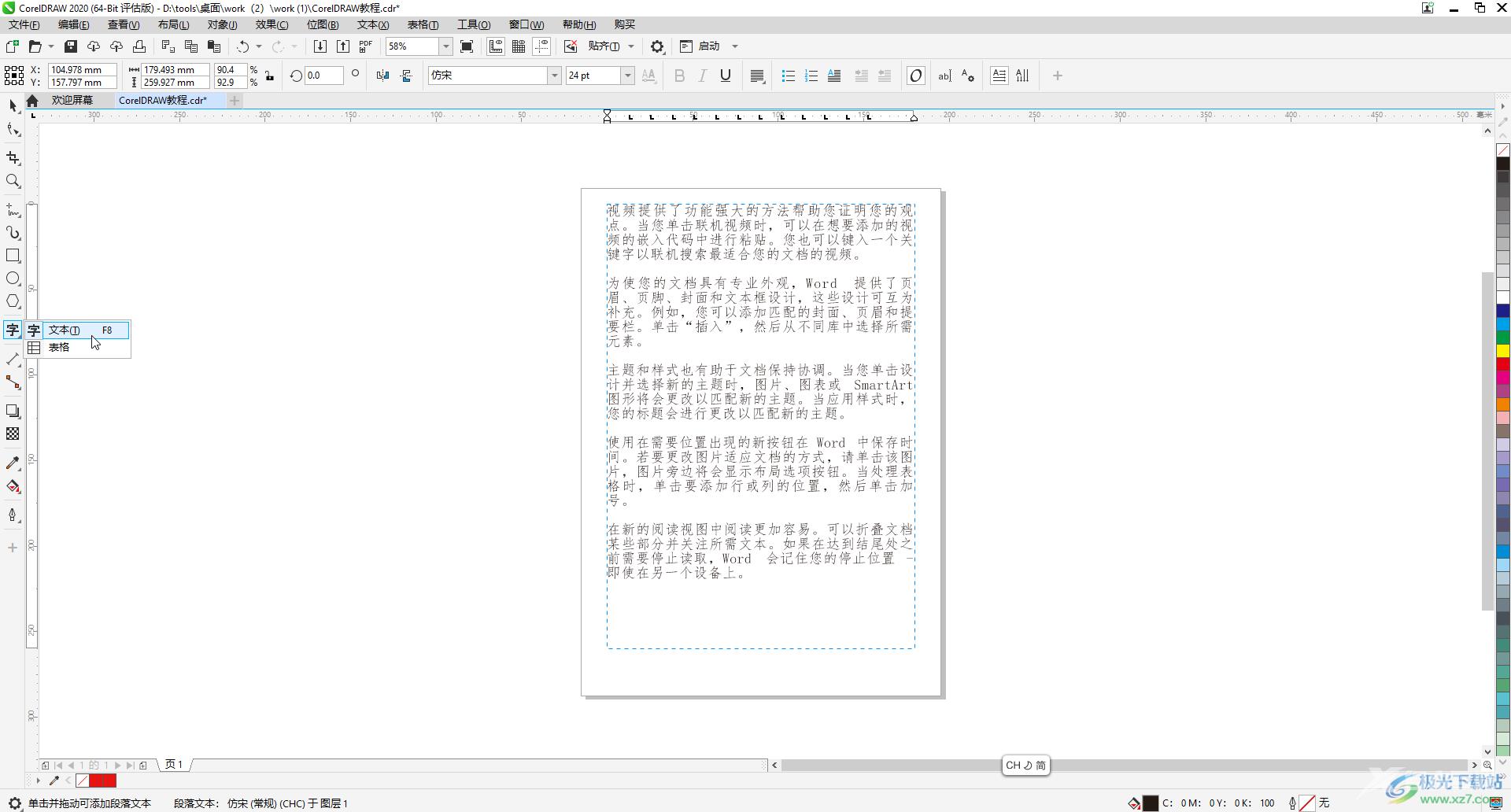Image resolution: width=1511 pixels, height=812 pixels.
Task: Toggle interactive OpenType button
Action: (915, 76)
